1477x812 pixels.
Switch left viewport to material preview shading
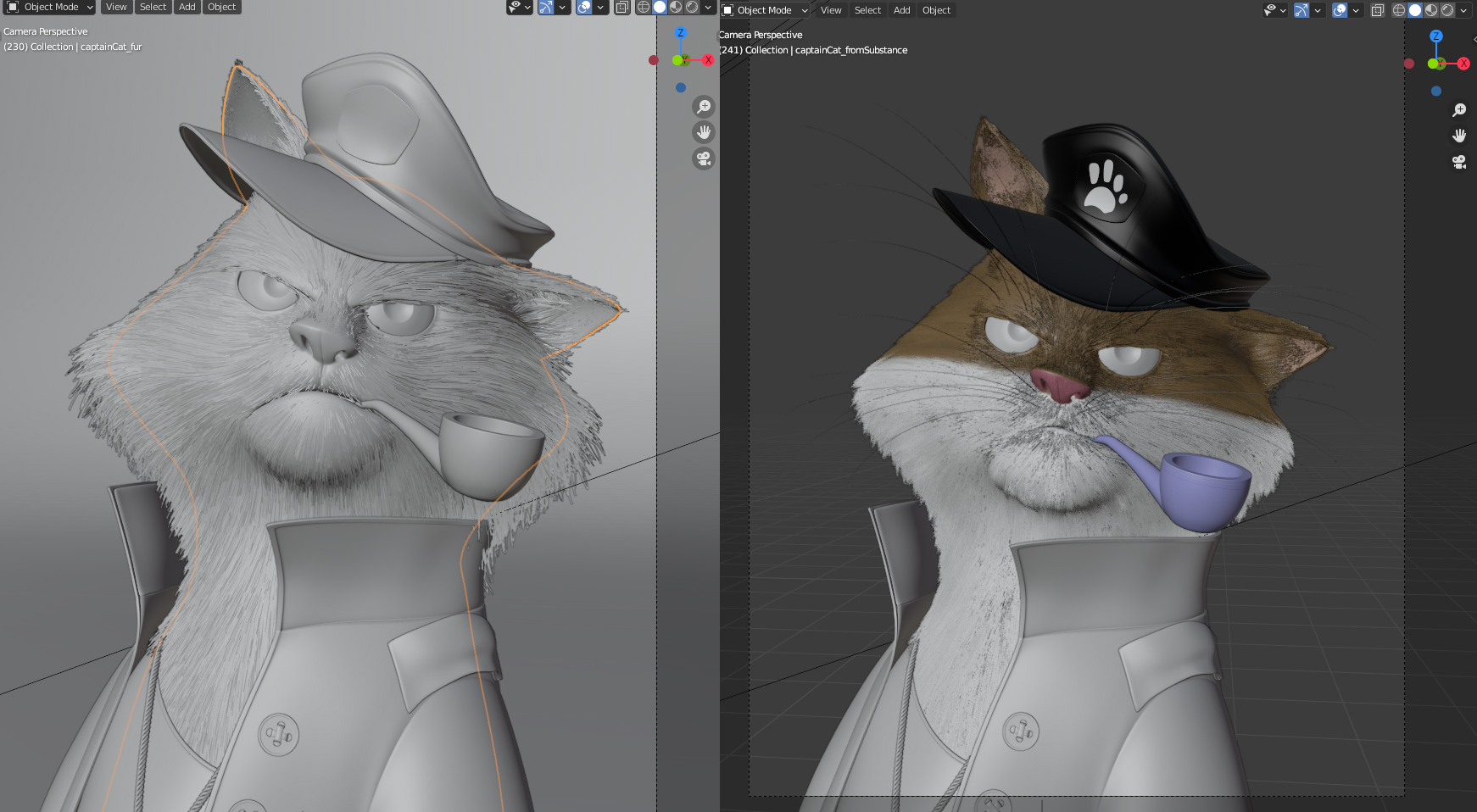tap(676, 7)
